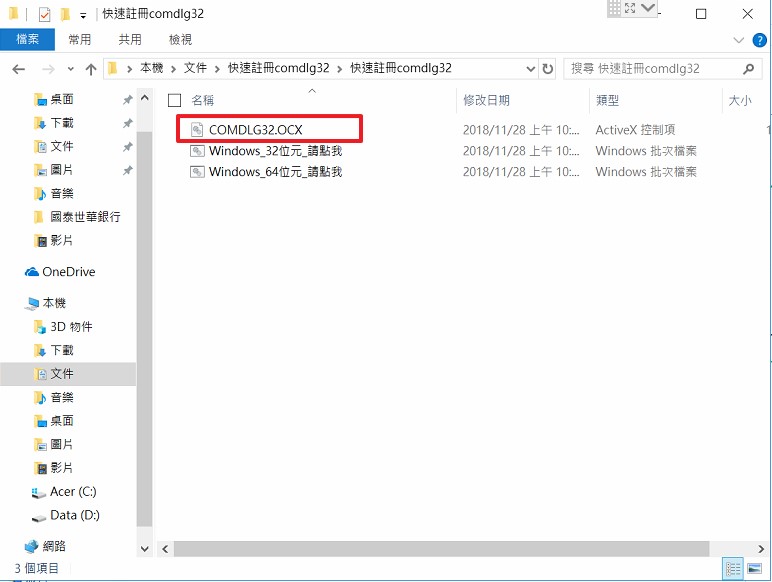Select the COMDLG32.OCX file
This screenshot has height=582, width=772.
tap(256, 129)
